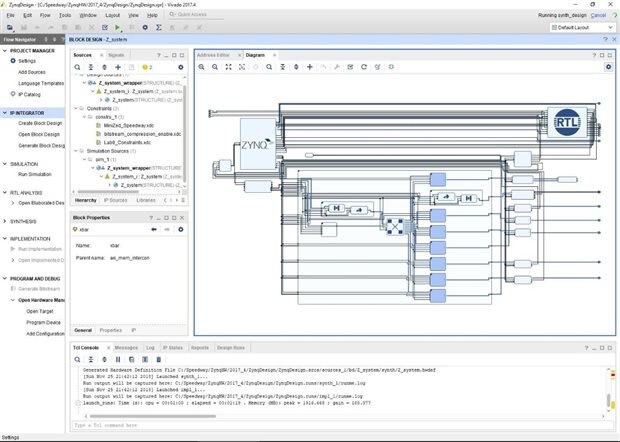Screen dimensions: 620x442
Task: Open Diagram settings gear
Action: (x=607, y=66)
